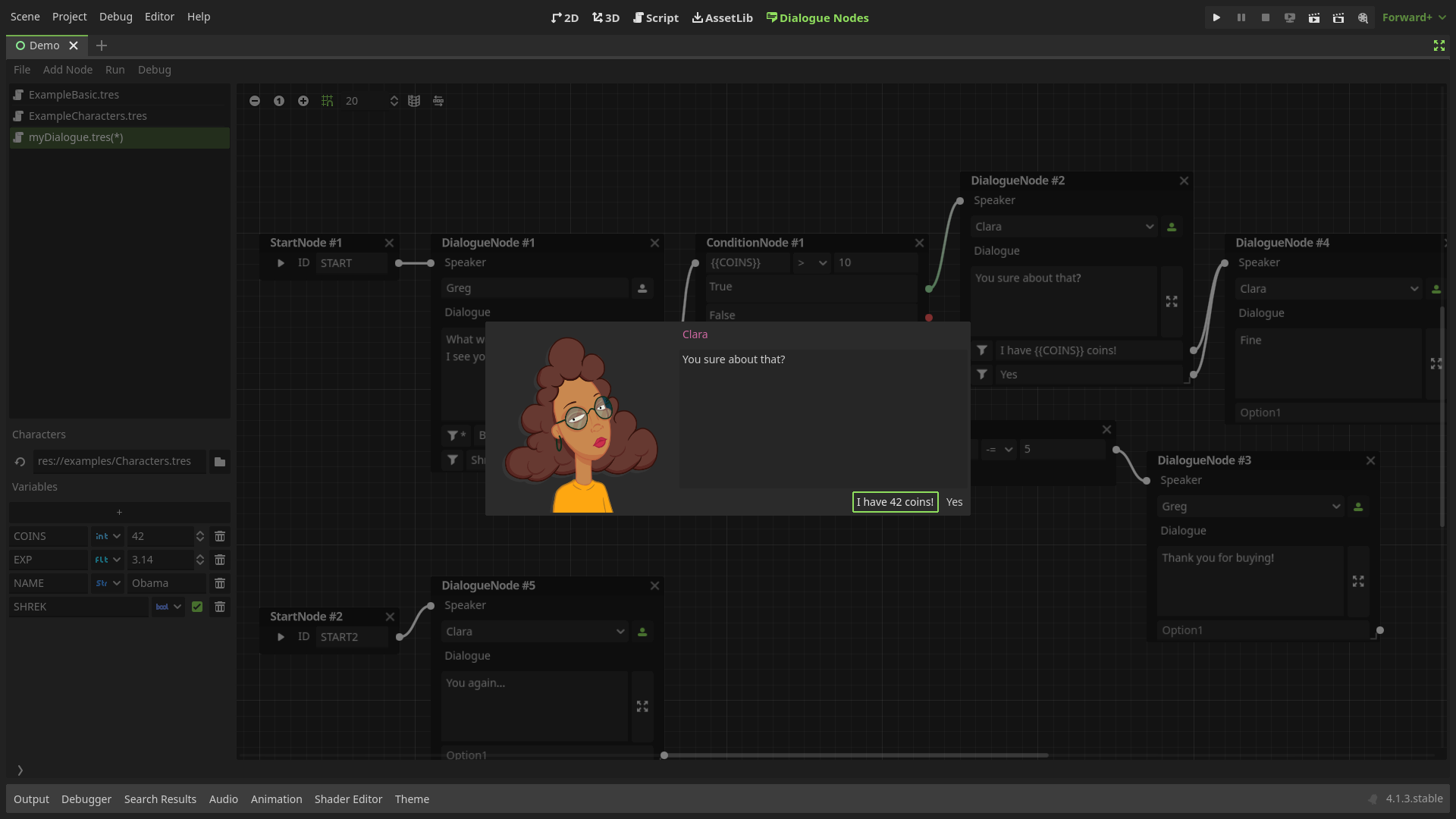Open the Add Node menu

coord(67,70)
